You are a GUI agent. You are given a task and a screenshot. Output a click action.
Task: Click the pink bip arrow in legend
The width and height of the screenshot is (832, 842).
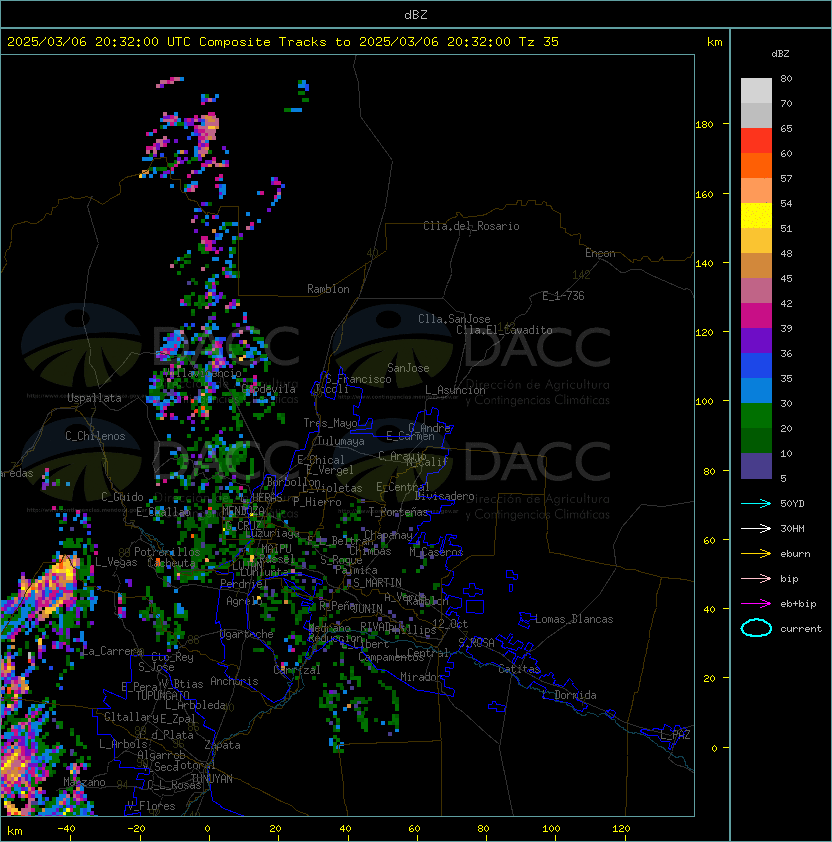click(756, 578)
